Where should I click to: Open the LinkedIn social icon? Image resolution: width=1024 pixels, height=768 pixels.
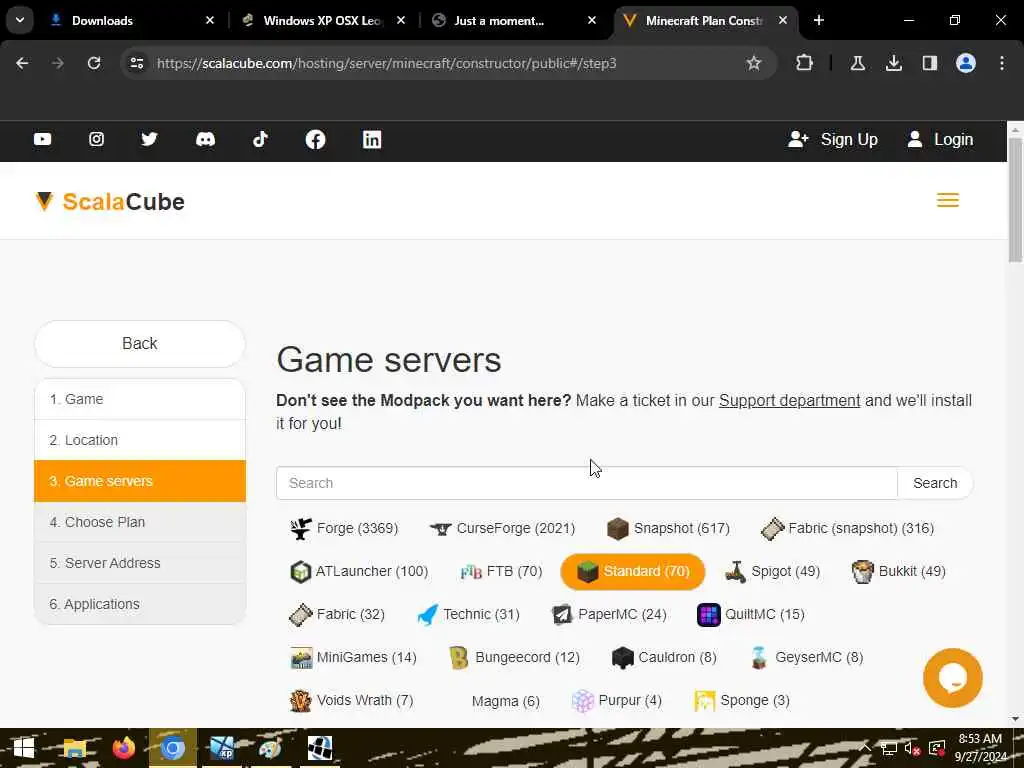[372, 139]
